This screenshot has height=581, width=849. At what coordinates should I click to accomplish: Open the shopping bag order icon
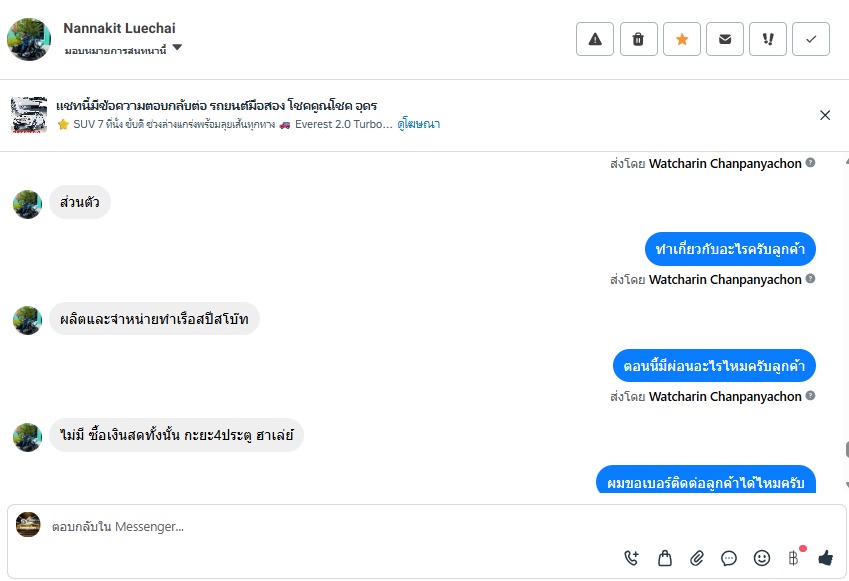tap(664, 558)
